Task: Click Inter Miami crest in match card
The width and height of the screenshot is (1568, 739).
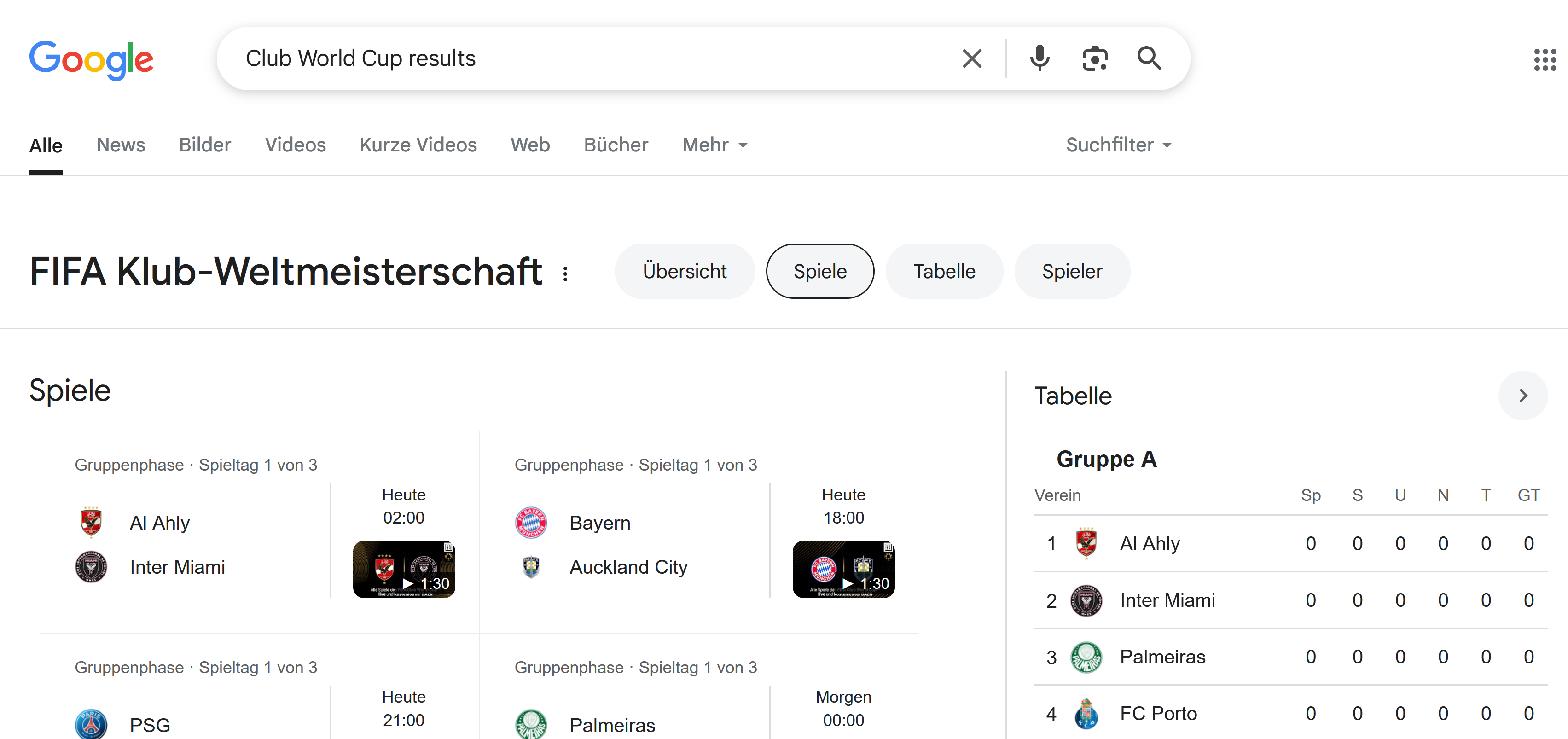Action: click(91, 567)
